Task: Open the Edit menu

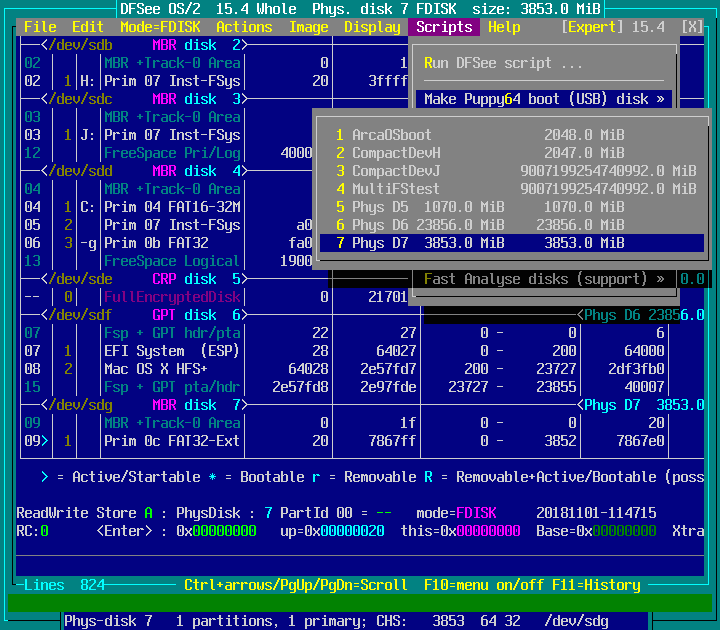Action: coord(88,27)
